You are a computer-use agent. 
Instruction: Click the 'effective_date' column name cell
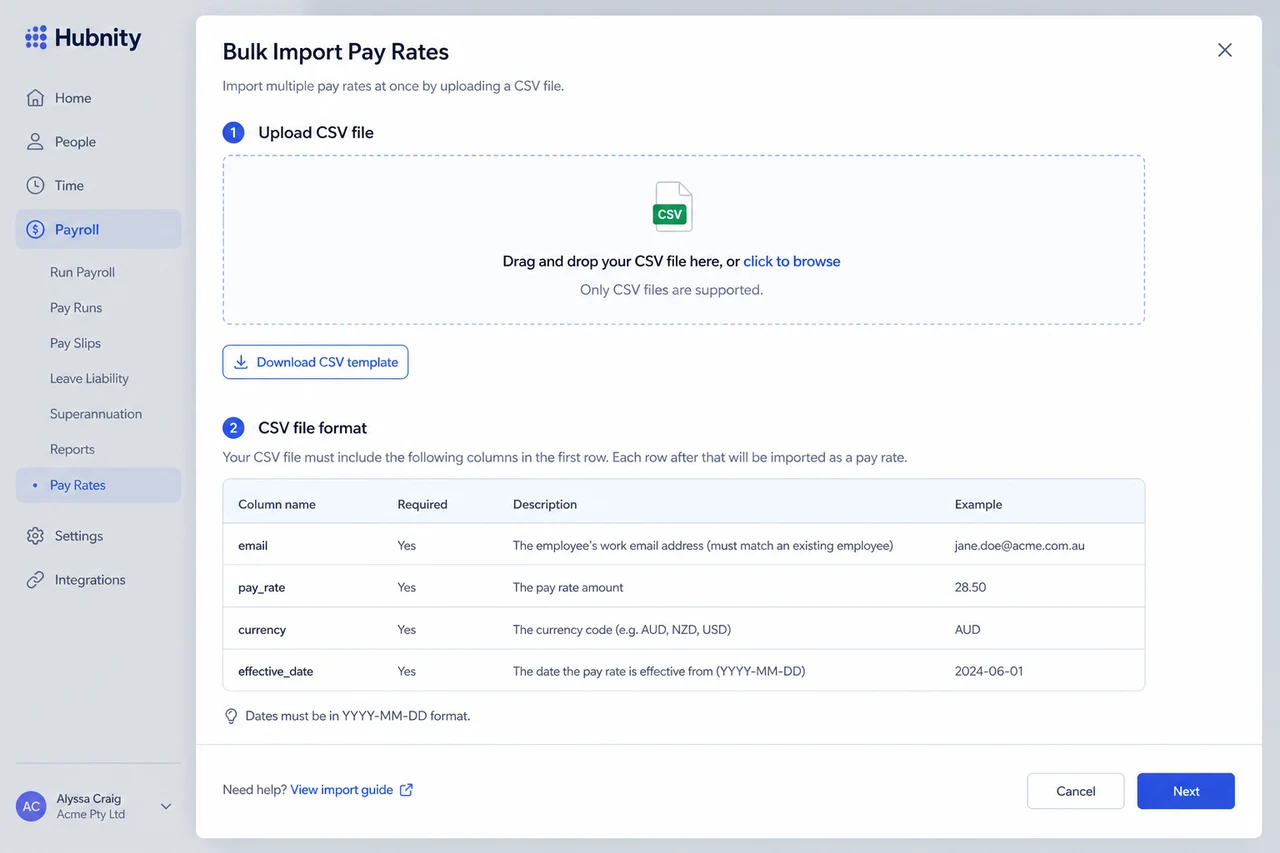click(276, 672)
